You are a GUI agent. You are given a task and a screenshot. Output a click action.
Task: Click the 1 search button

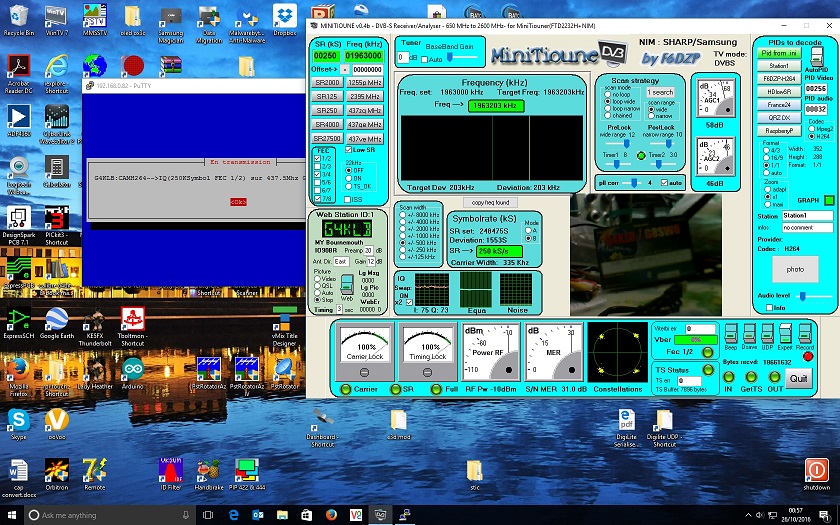pos(660,92)
